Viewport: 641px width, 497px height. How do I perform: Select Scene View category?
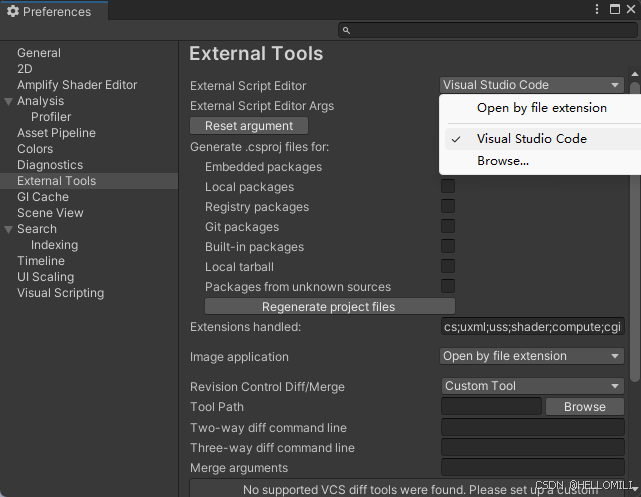[x=50, y=213]
